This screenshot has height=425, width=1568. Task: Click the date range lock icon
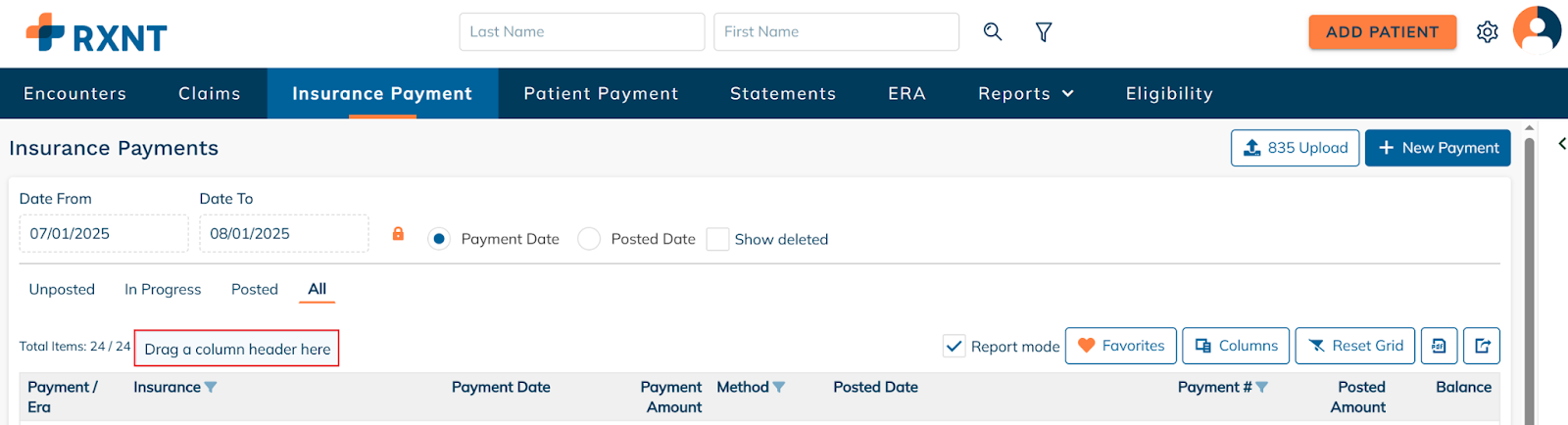click(x=398, y=234)
